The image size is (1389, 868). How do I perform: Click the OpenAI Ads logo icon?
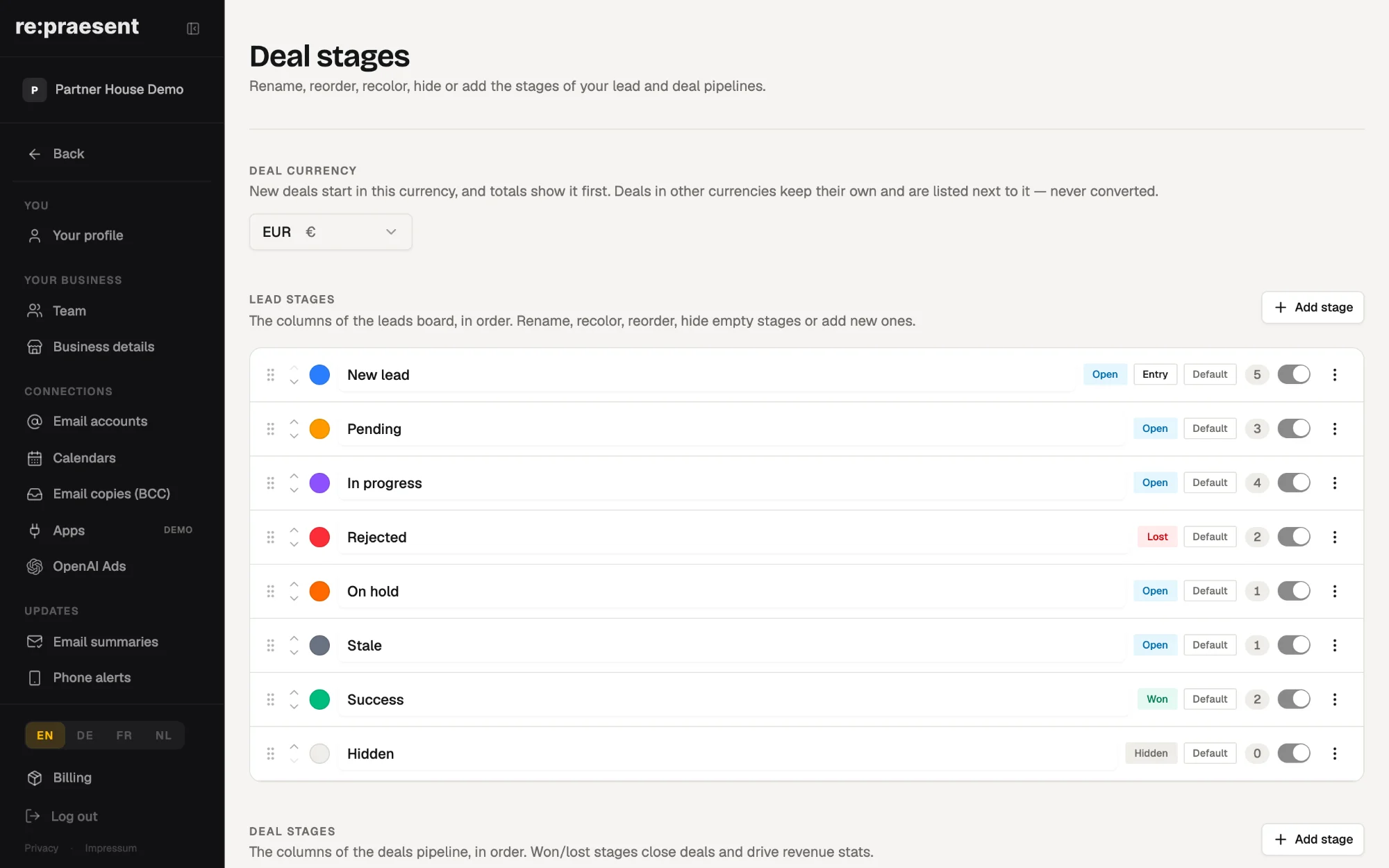[35, 567]
